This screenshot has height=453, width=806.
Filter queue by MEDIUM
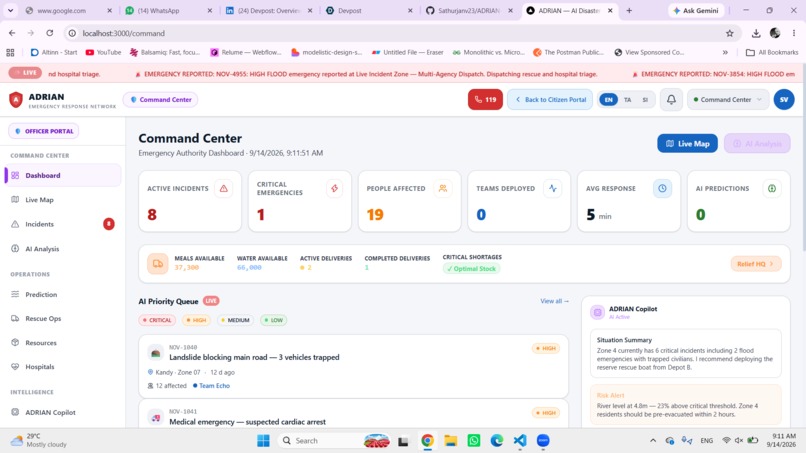(235, 320)
